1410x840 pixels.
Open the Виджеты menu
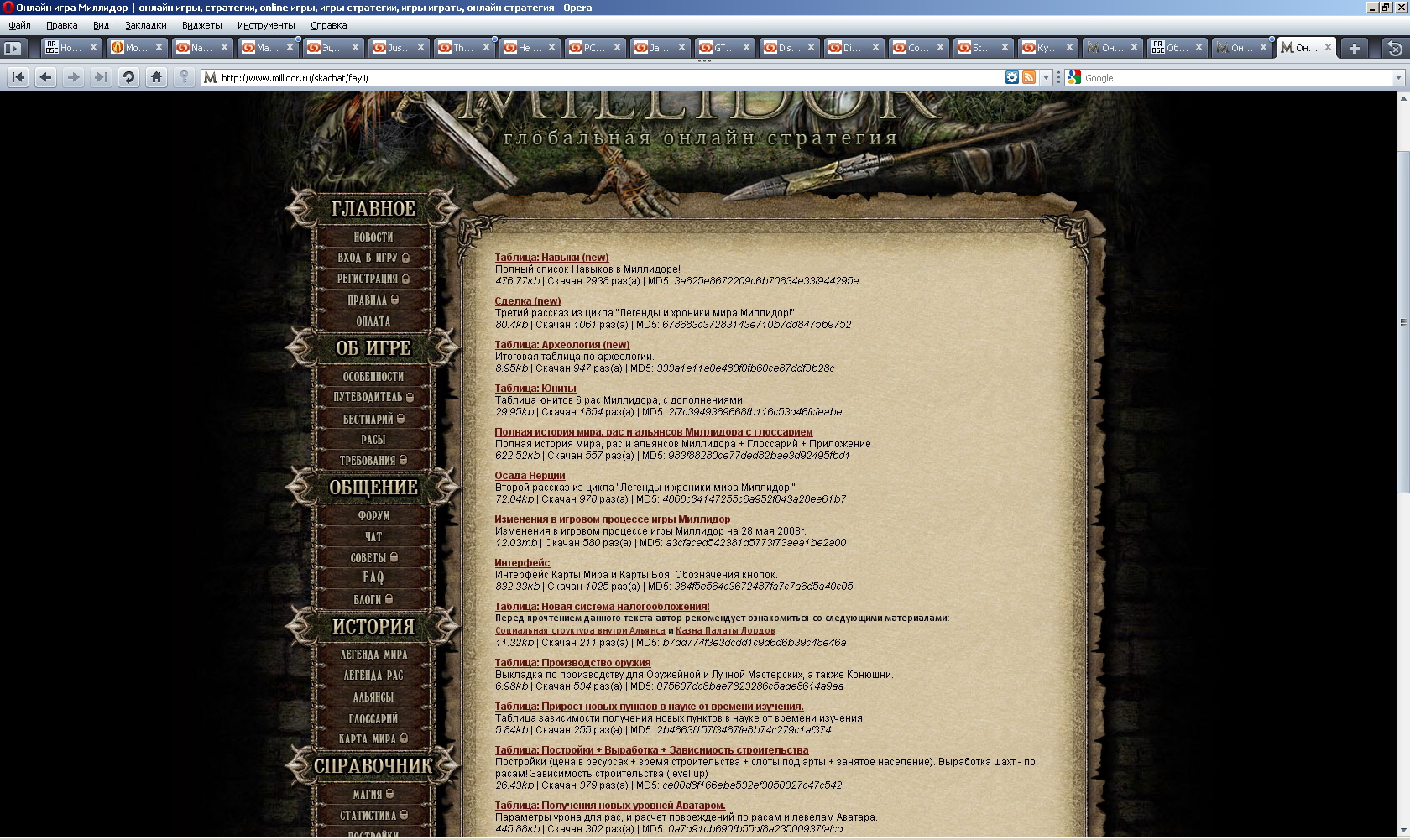[x=201, y=25]
